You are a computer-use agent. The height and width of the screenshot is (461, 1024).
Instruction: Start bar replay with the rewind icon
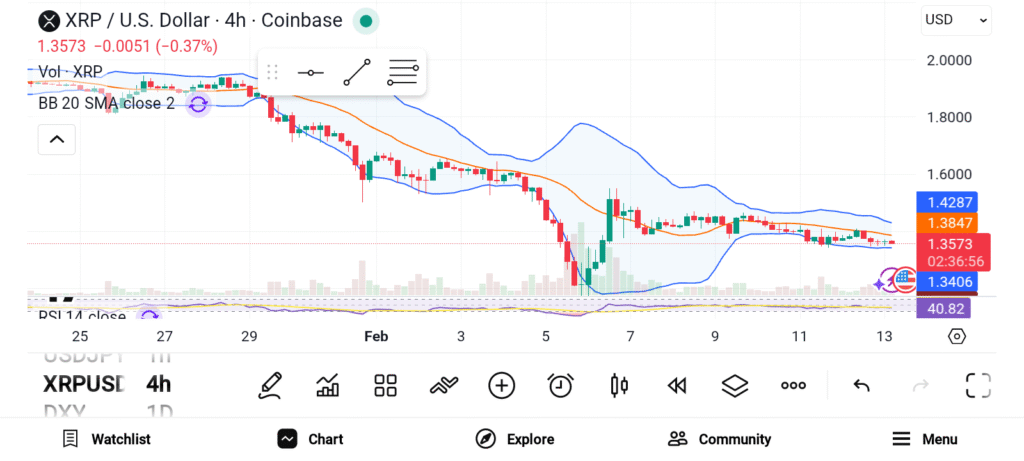pyautogui.click(x=677, y=385)
